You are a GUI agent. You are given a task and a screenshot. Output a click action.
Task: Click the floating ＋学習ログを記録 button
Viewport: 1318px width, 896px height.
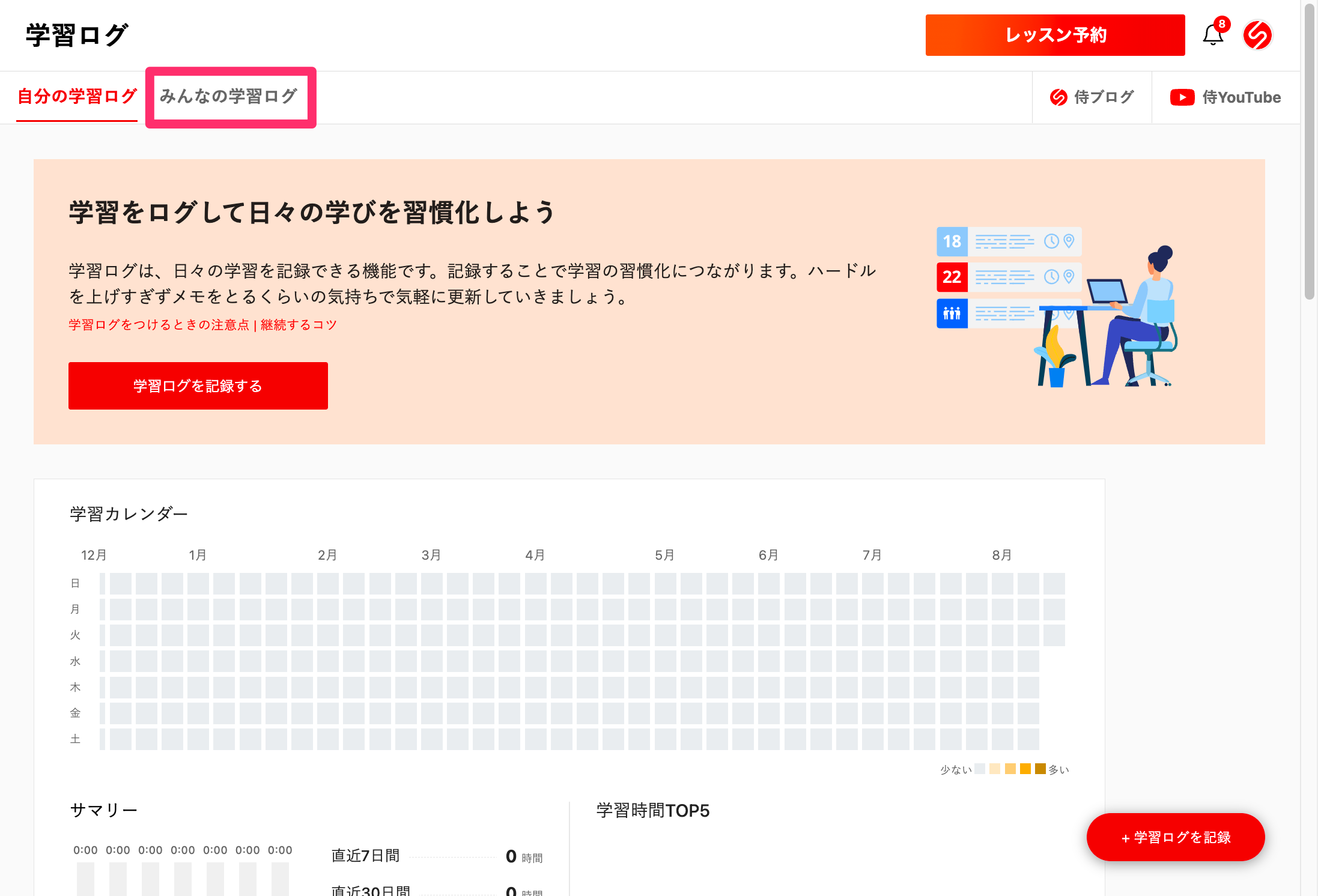pos(1175,837)
